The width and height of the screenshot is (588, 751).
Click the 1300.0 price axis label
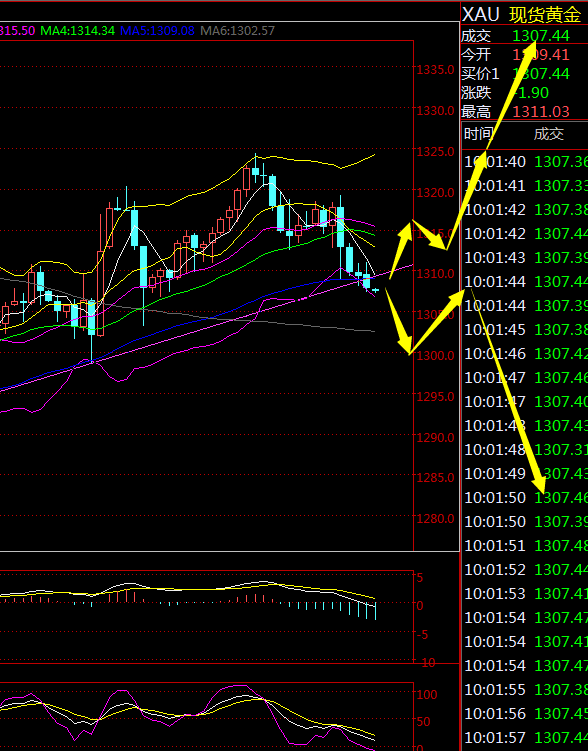point(435,355)
